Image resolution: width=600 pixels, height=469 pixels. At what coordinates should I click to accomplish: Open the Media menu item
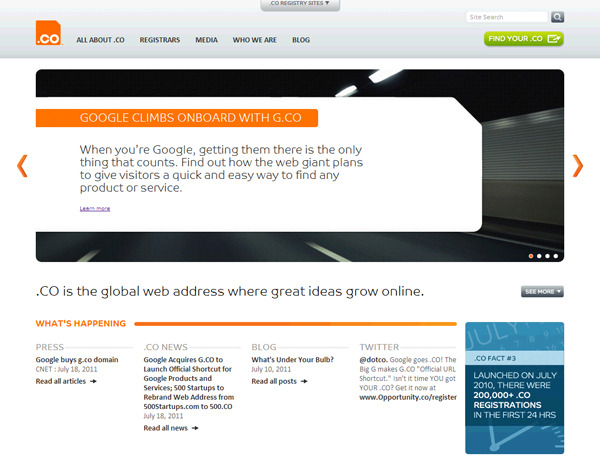pos(206,40)
